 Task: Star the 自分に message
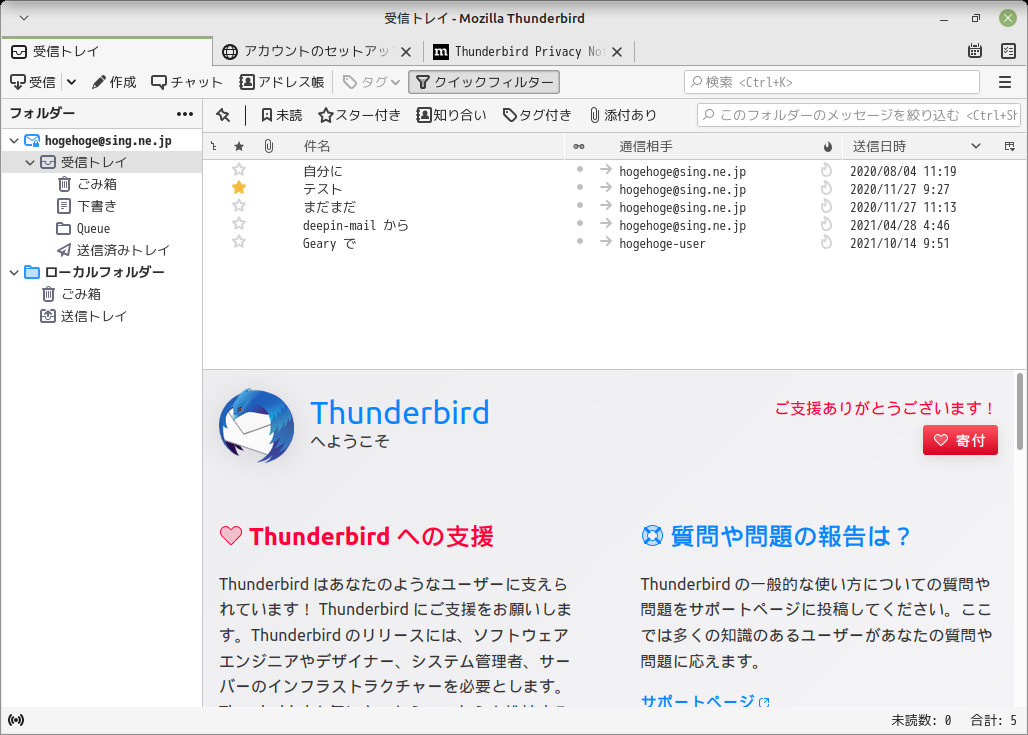[239, 170]
